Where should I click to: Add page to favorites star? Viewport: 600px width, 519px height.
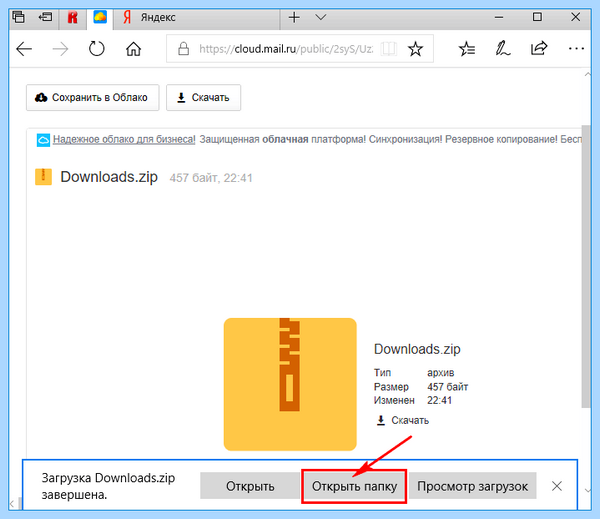[x=415, y=49]
